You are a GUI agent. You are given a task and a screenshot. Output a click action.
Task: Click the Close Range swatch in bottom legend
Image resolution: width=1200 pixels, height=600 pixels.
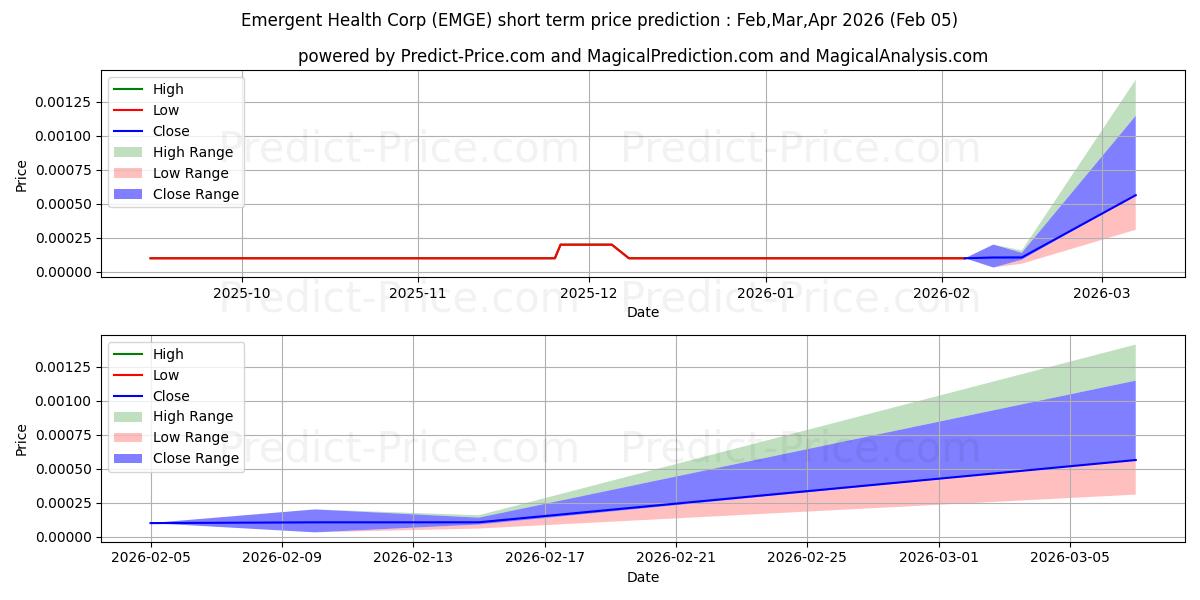click(130, 458)
